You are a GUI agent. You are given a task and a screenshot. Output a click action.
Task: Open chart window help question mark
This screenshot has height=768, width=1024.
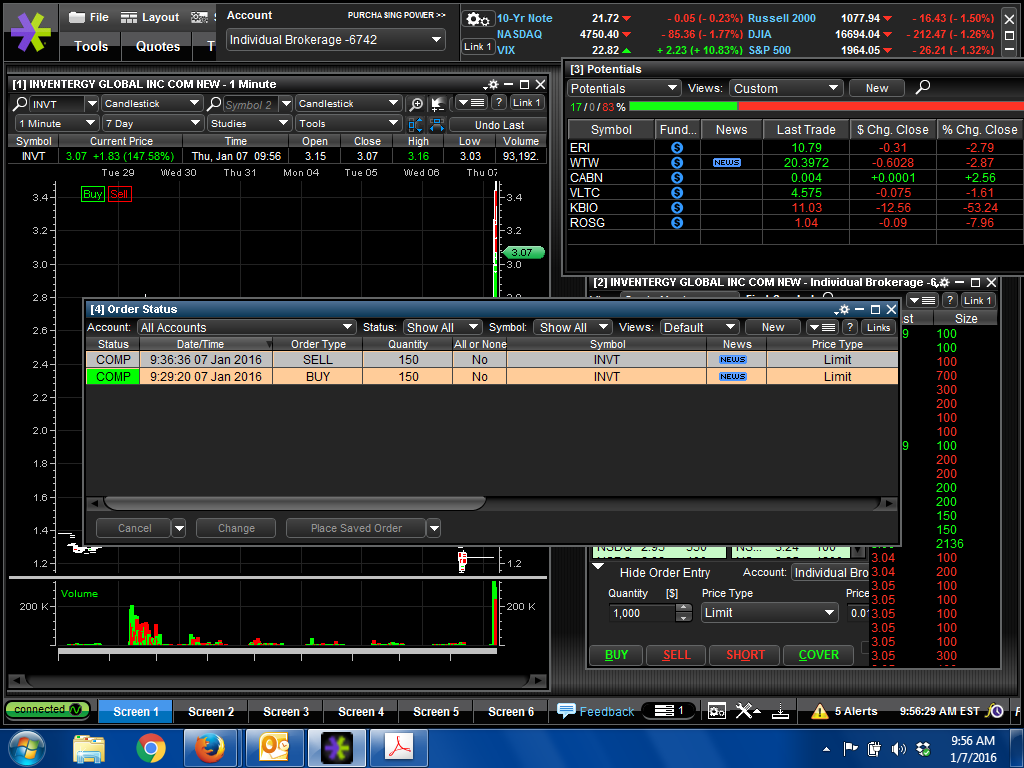498,103
